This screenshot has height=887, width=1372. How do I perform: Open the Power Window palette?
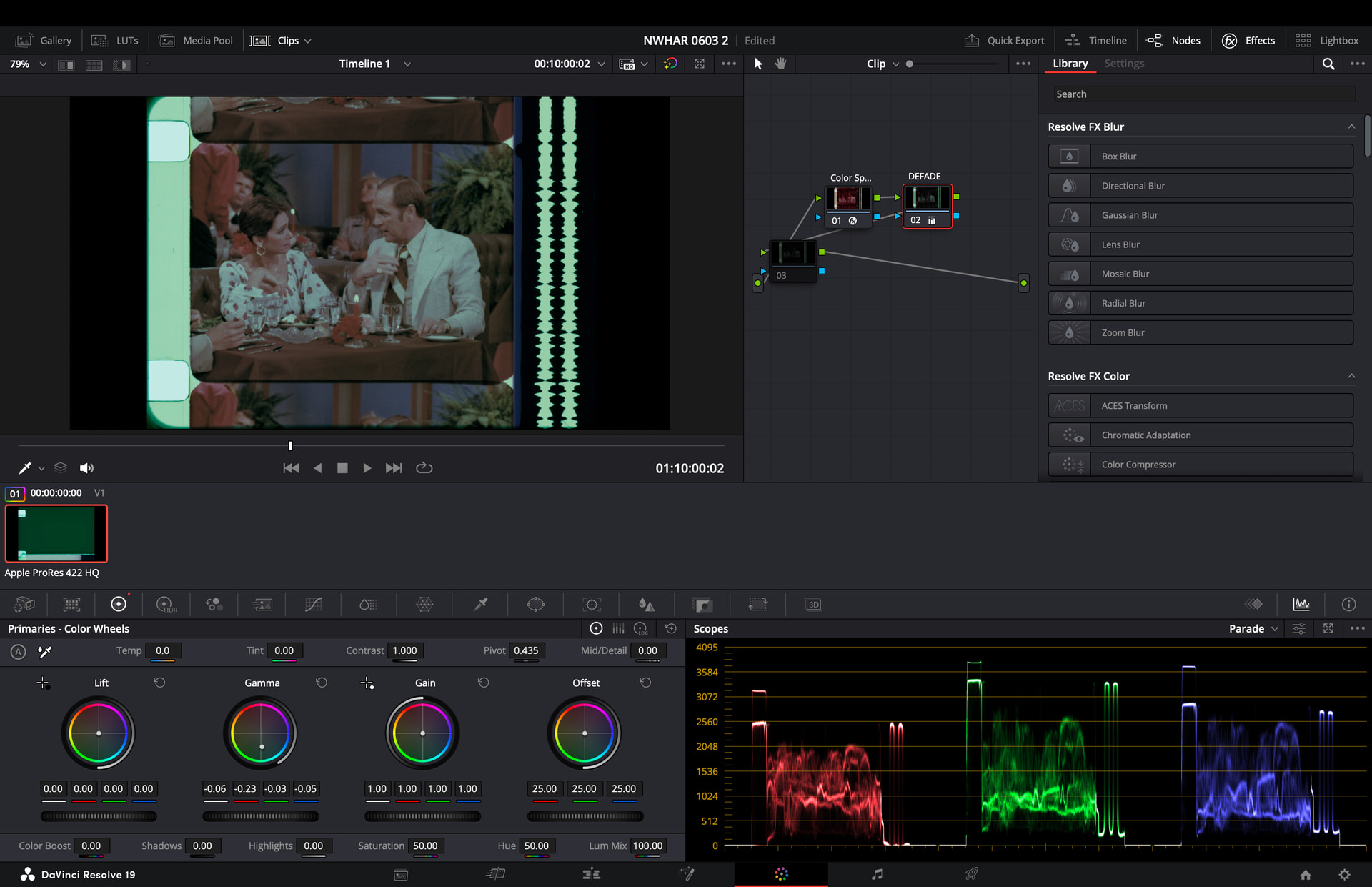point(535,605)
